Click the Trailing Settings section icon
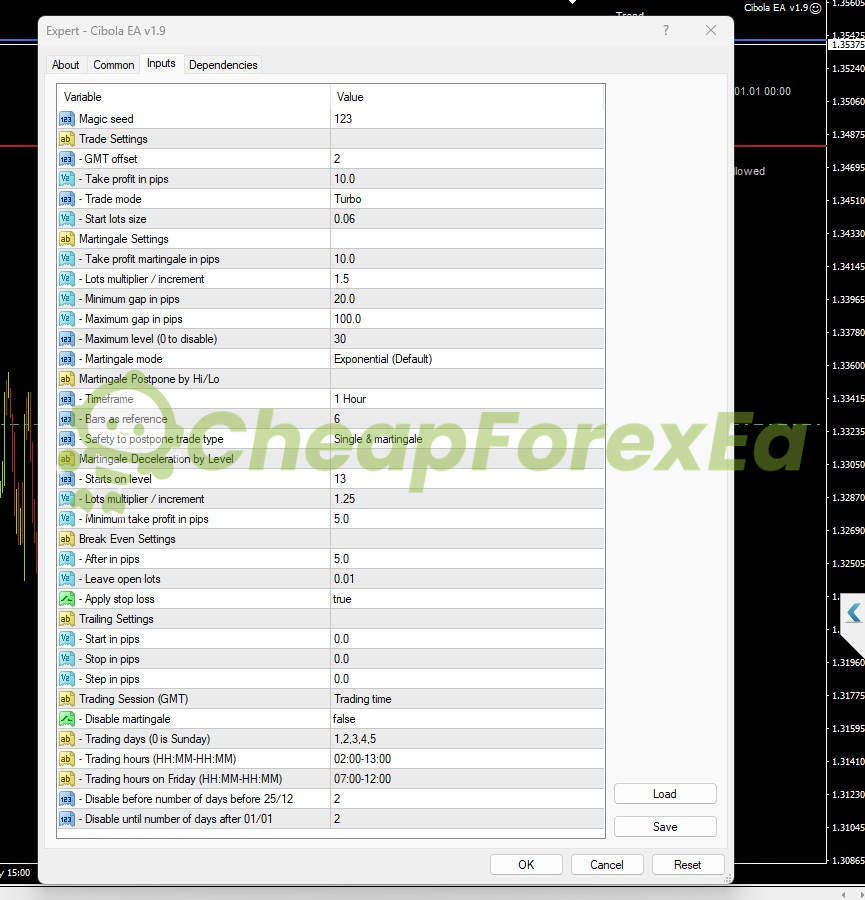The width and height of the screenshot is (865, 900). pyautogui.click(x=67, y=619)
